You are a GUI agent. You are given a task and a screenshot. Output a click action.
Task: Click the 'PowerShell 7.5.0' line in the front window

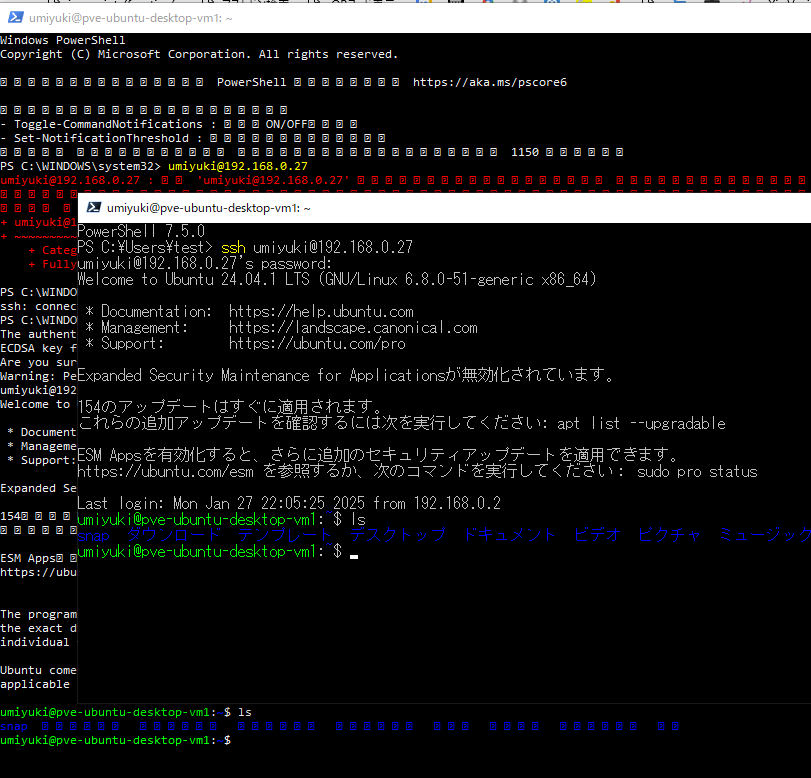[x=141, y=231]
